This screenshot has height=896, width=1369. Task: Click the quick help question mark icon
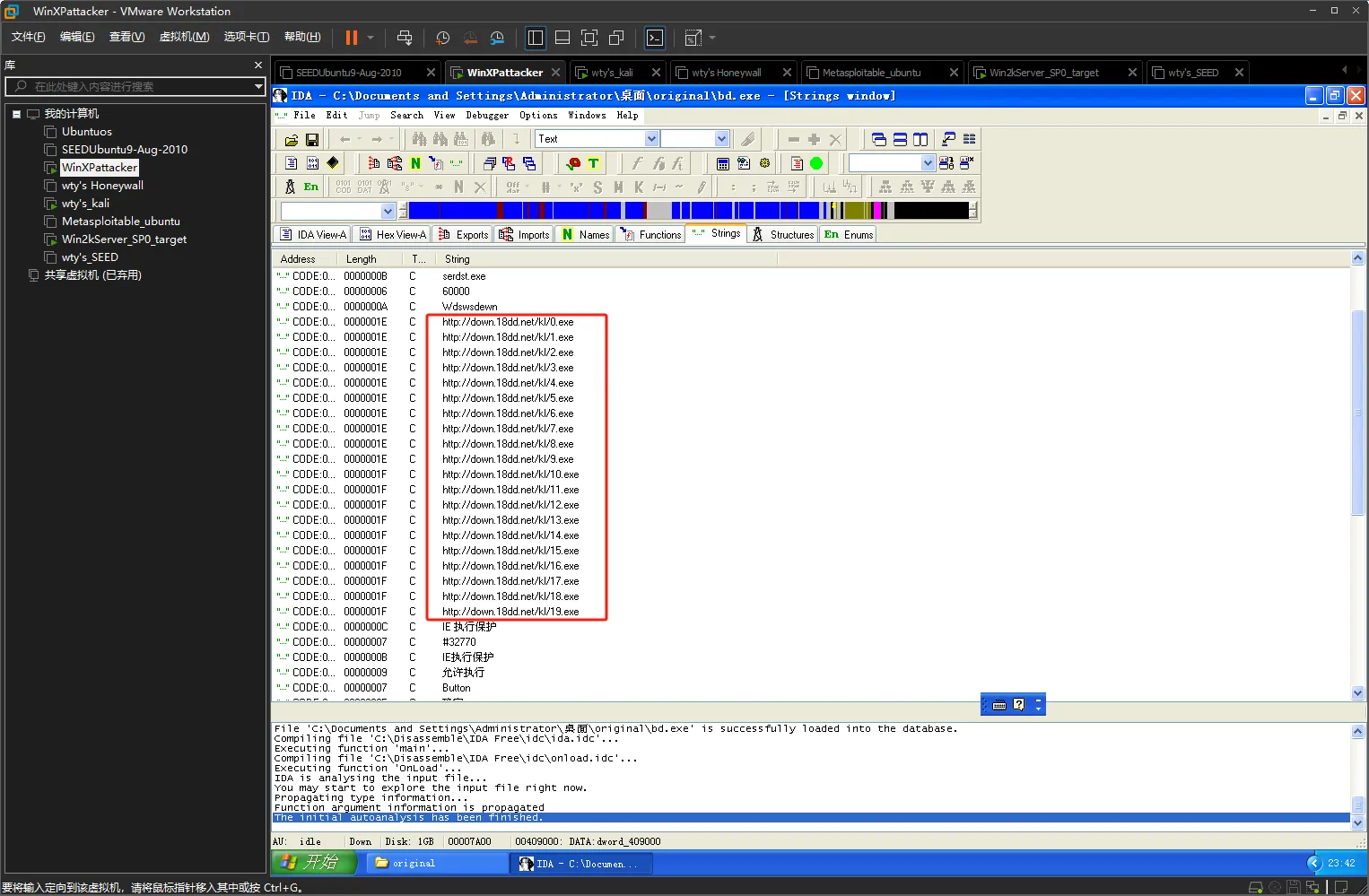click(1018, 705)
